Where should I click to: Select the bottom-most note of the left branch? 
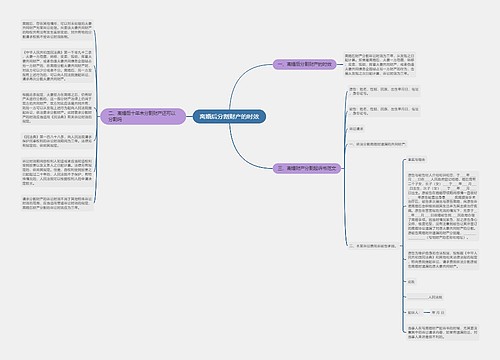tap(57, 203)
